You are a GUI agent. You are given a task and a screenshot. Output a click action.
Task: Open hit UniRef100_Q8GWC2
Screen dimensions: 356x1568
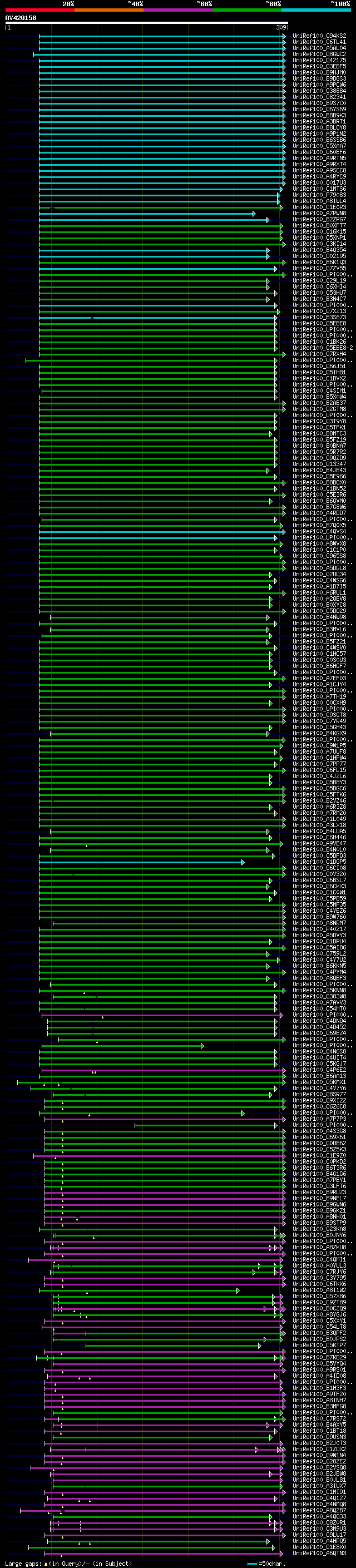pos(319,54)
